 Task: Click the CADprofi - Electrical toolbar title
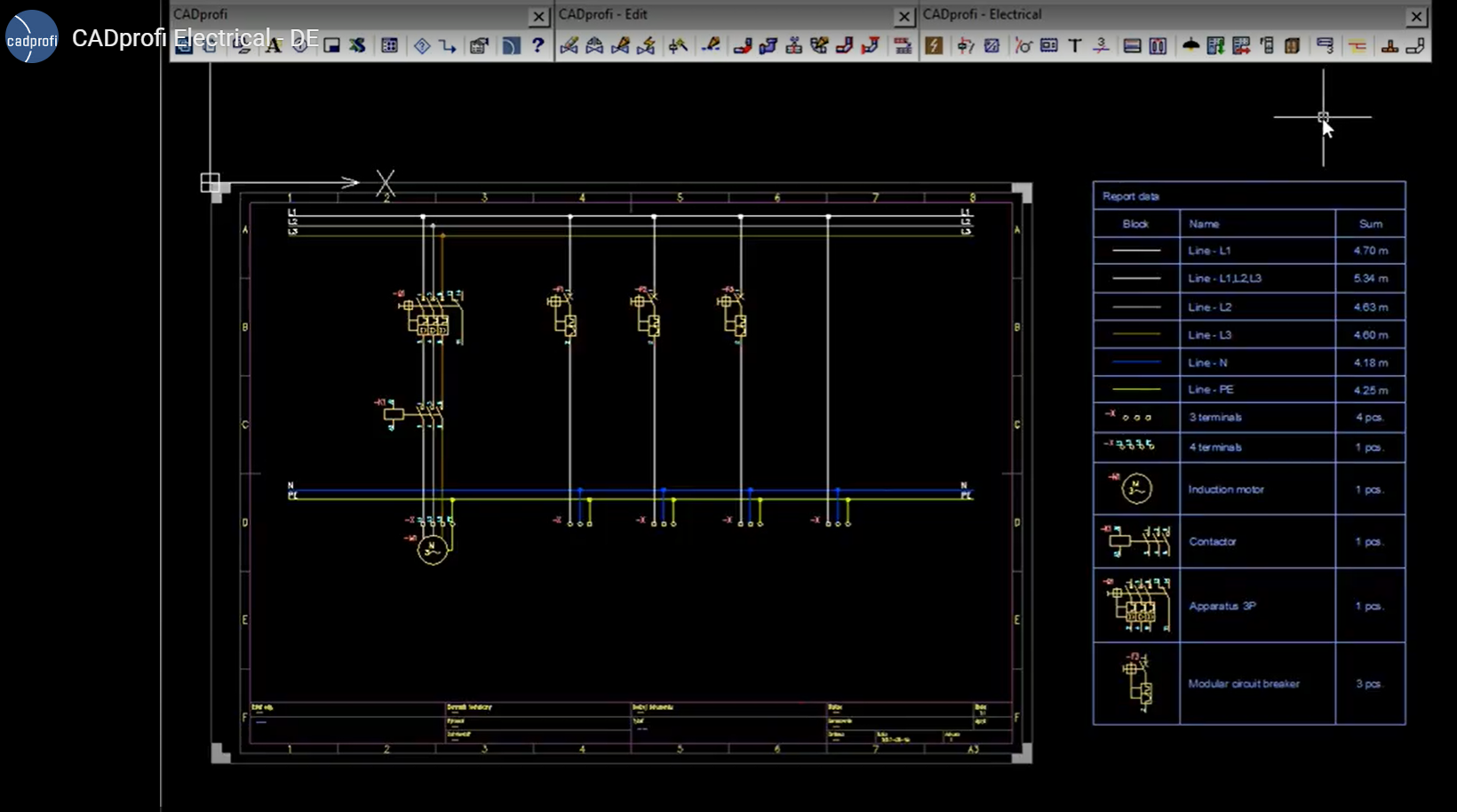982,15
